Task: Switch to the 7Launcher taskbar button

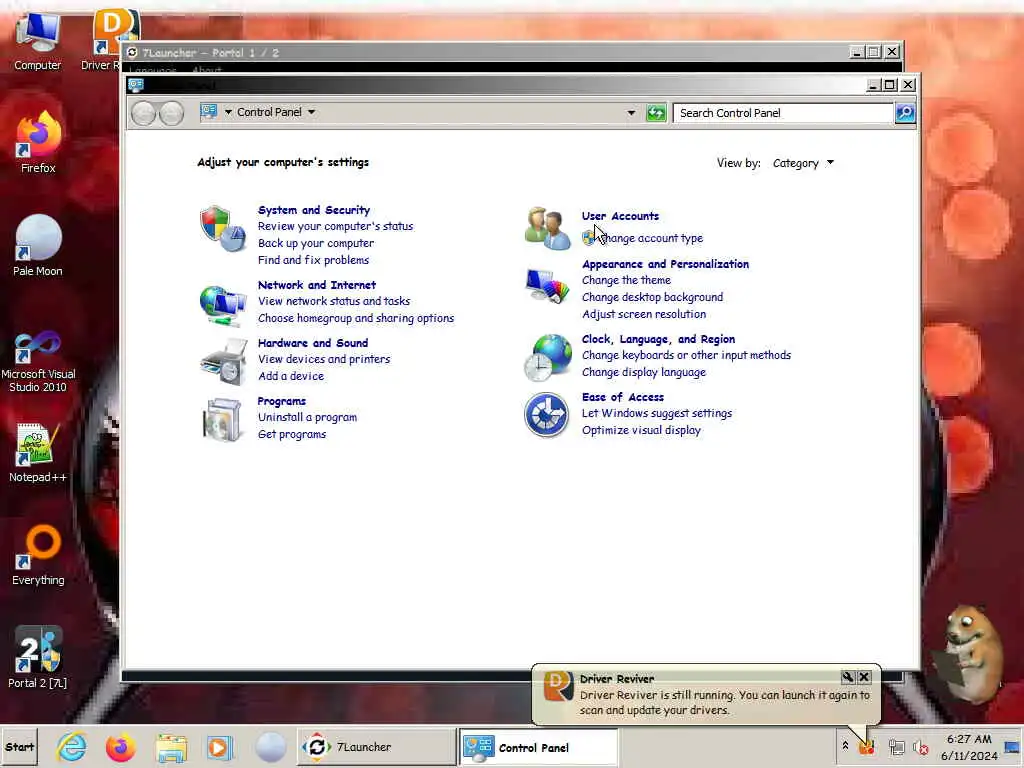Action: point(376,746)
